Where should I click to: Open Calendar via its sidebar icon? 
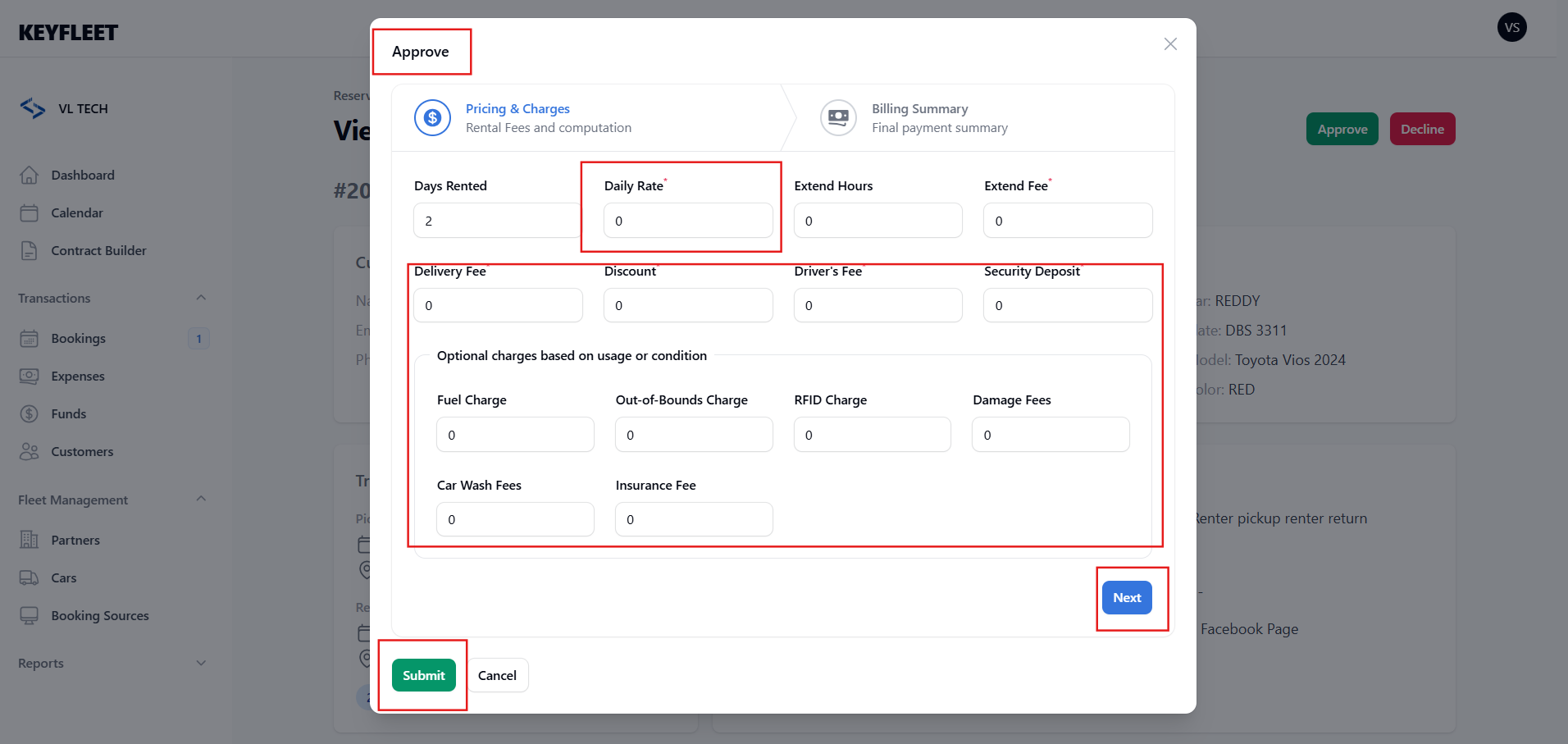(x=30, y=213)
